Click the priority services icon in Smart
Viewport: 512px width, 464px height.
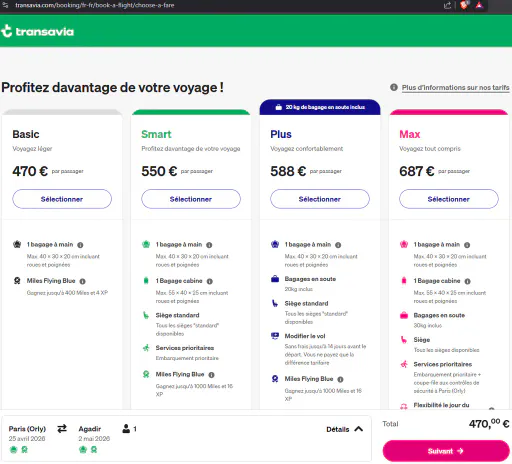146,348
